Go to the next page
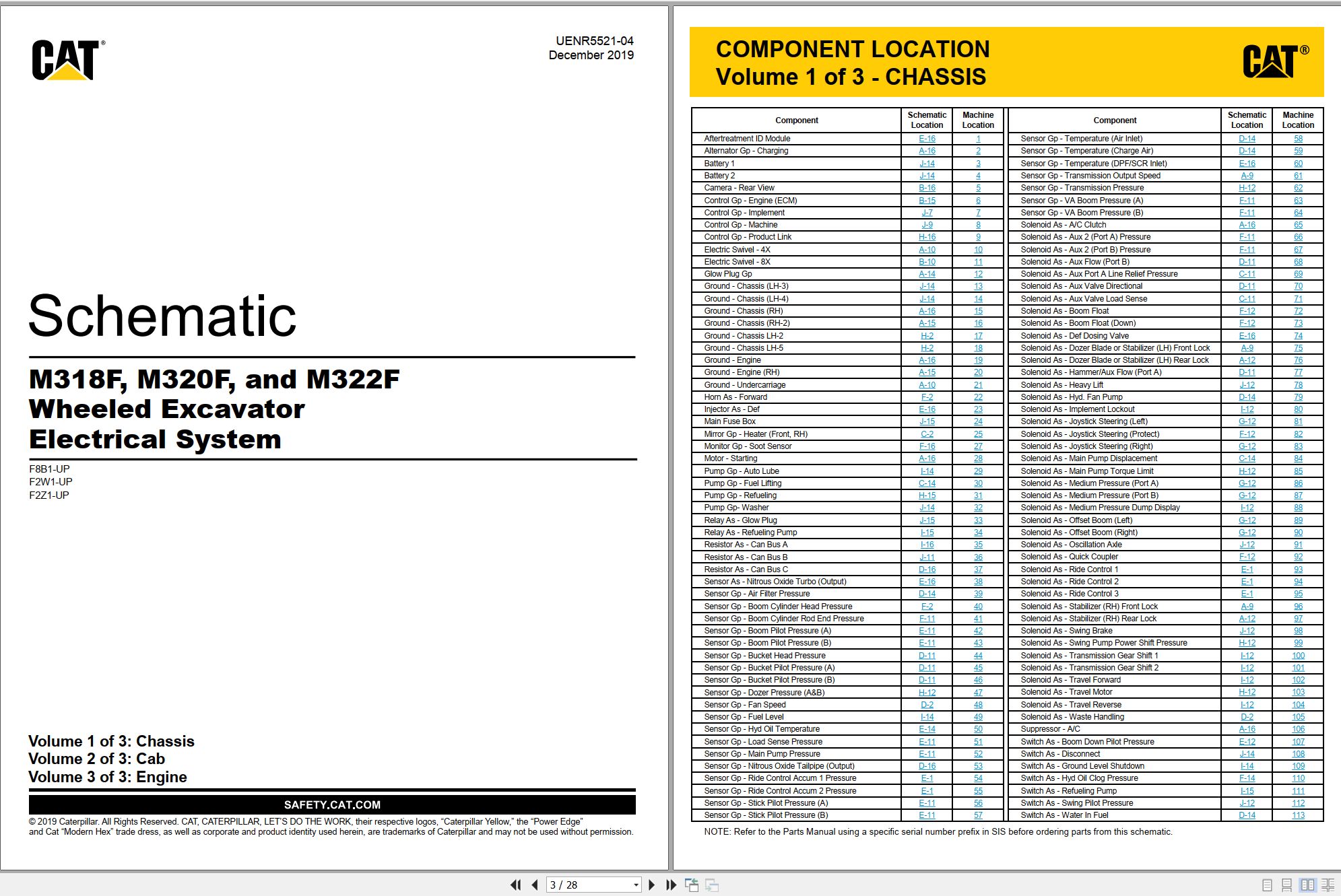This screenshot has width=1341, height=896. coord(651,885)
